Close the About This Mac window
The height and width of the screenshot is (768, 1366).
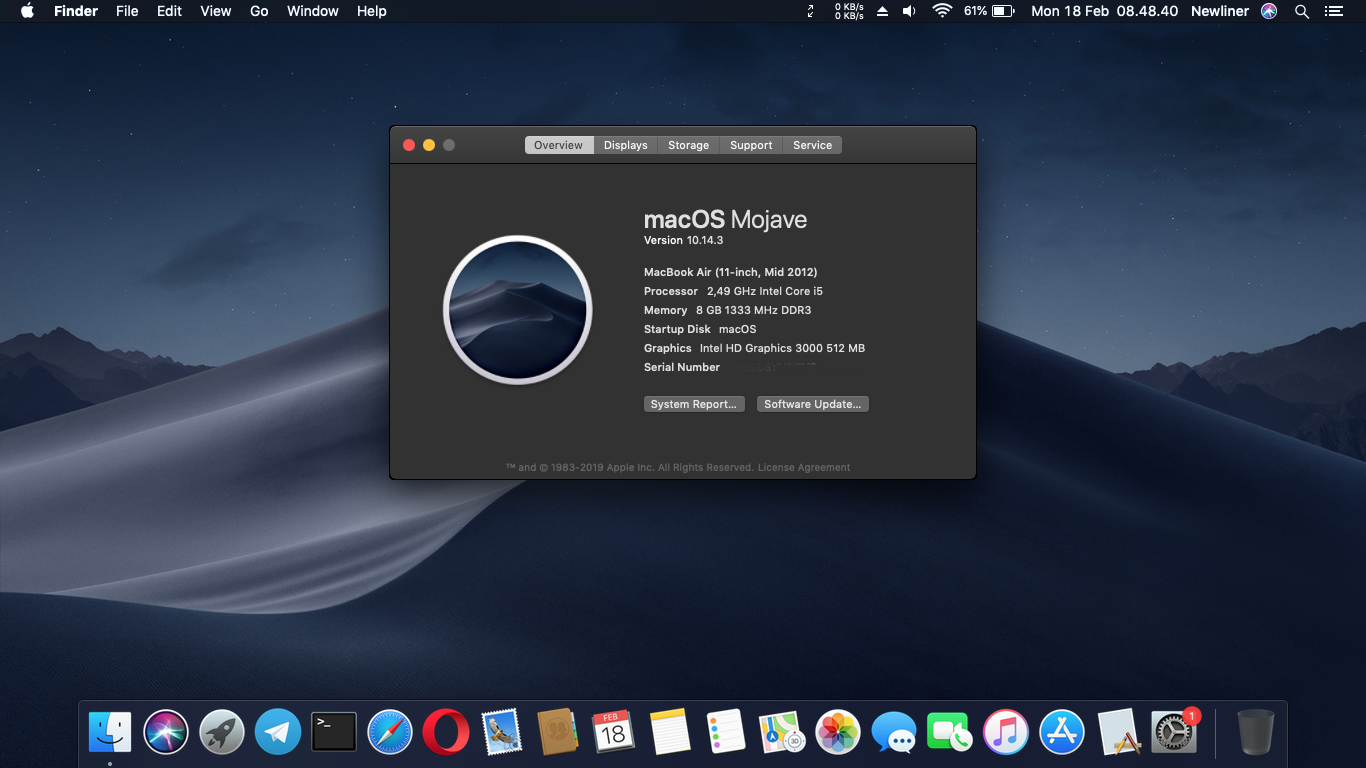click(409, 145)
